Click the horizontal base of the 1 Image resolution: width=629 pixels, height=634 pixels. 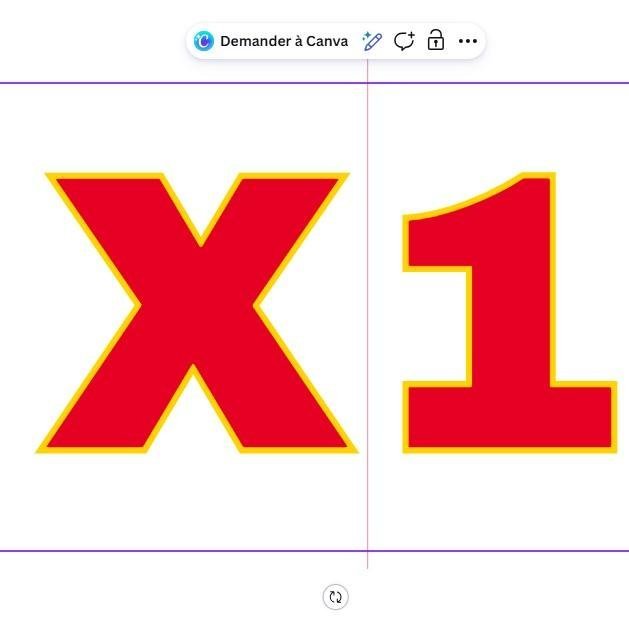tap(510, 417)
